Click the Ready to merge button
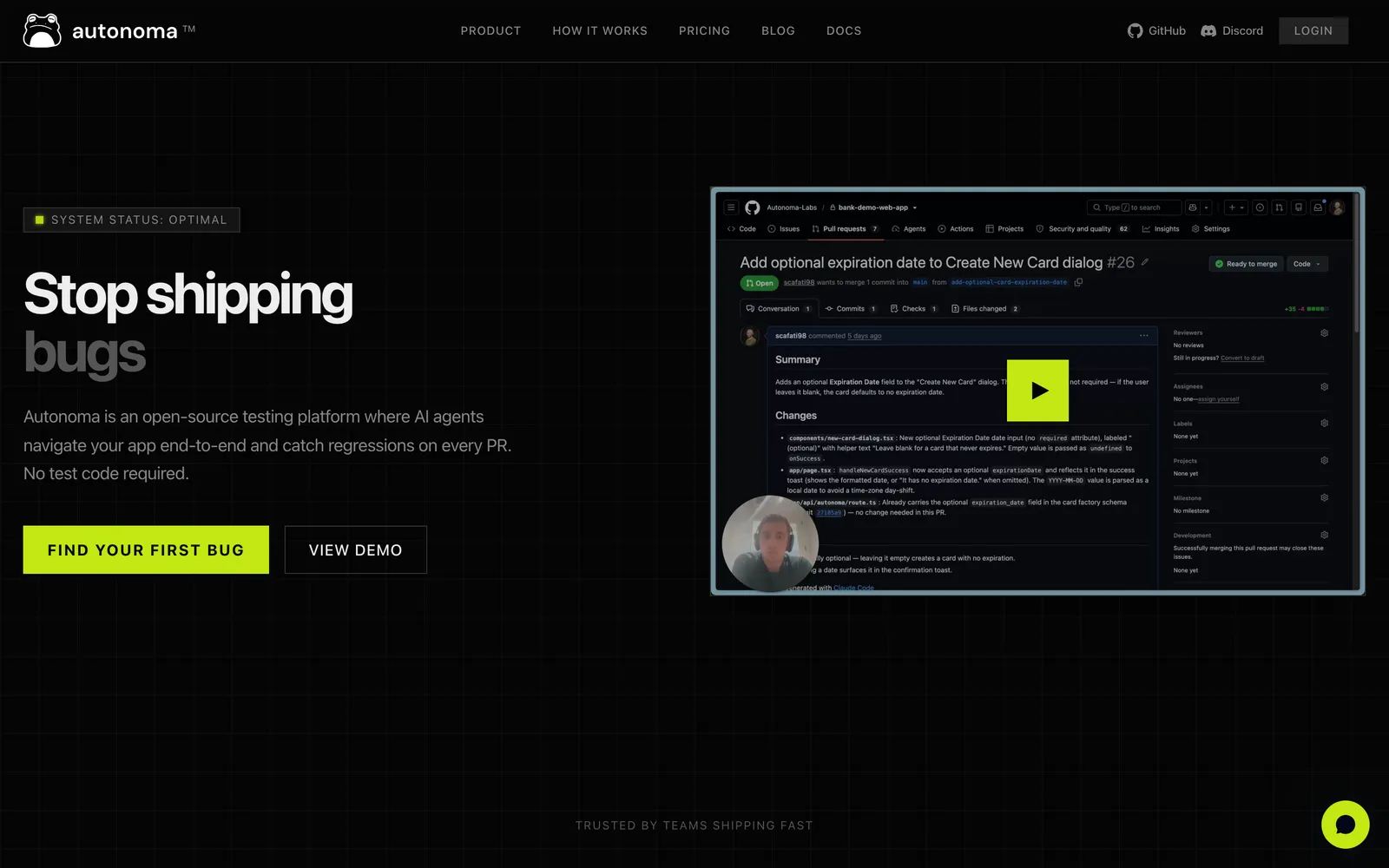The width and height of the screenshot is (1389, 868). [x=1246, y=264]
